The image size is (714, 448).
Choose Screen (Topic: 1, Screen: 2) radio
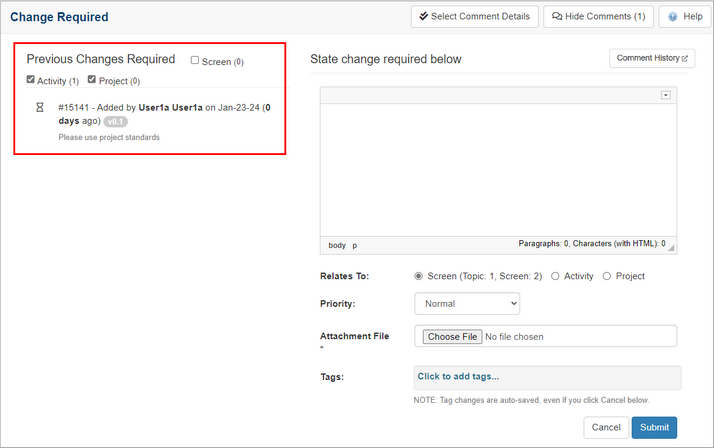[x=419, y=276]
